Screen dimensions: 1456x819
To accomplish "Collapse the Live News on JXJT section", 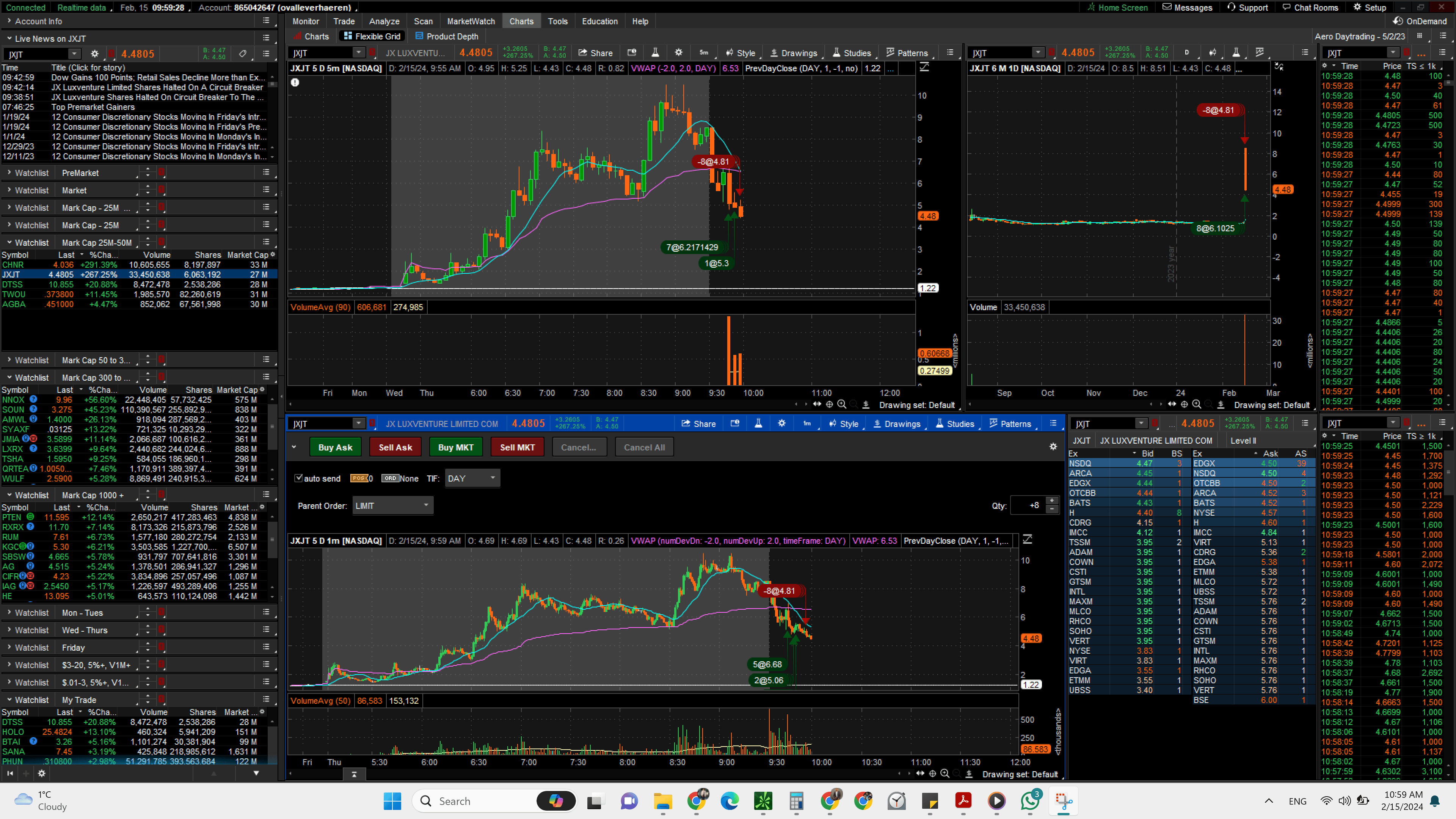I will [9, 38].
